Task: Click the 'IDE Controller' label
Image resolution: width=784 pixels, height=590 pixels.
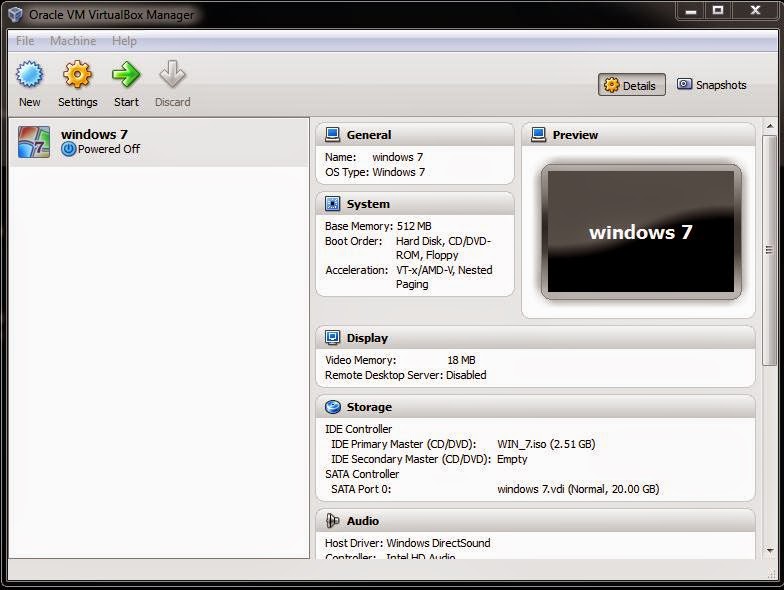Action: [358, 429]
